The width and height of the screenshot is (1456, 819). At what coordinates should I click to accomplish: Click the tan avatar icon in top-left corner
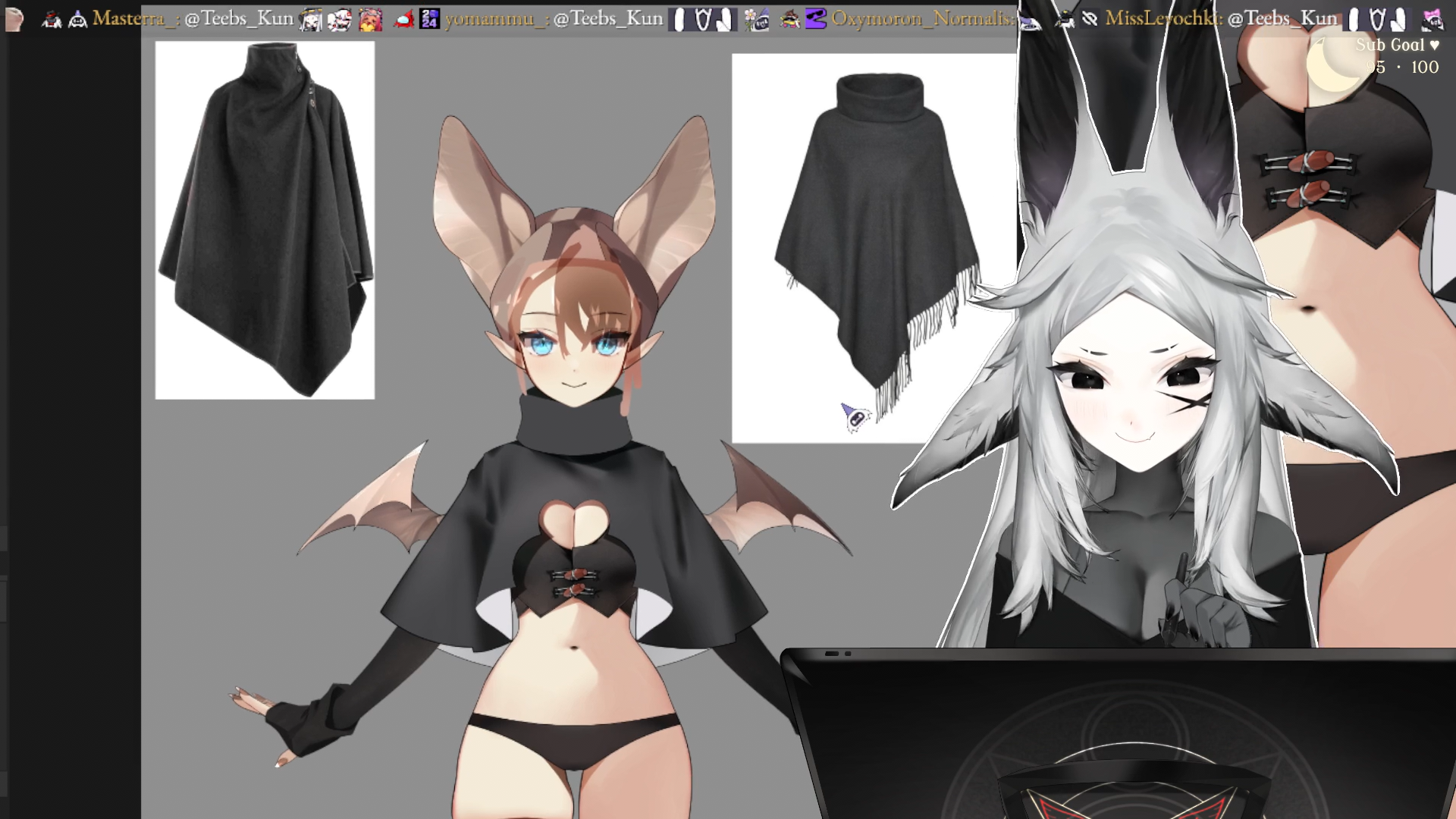coord(14,19)
